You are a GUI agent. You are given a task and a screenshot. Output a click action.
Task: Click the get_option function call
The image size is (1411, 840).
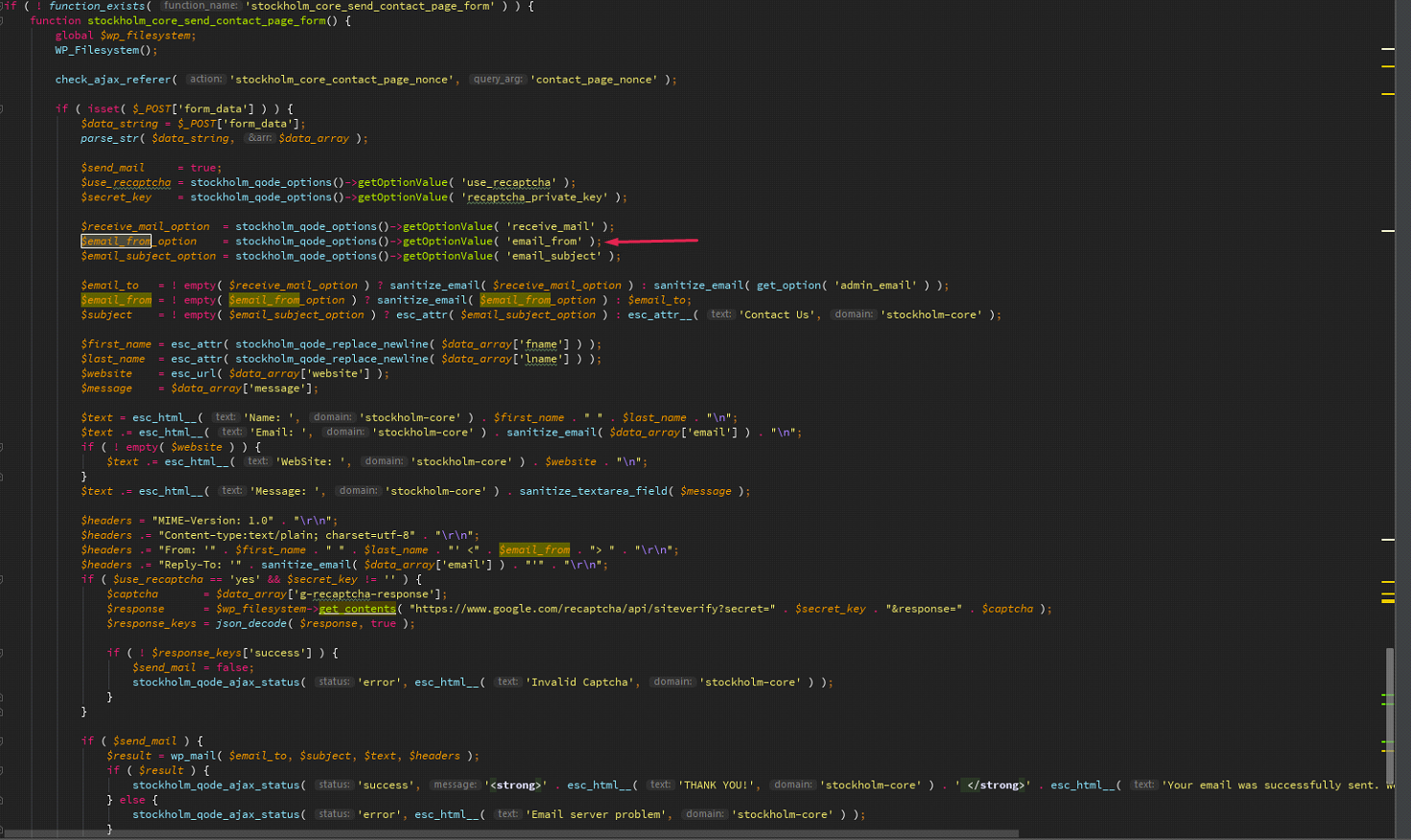coord(788,286)
